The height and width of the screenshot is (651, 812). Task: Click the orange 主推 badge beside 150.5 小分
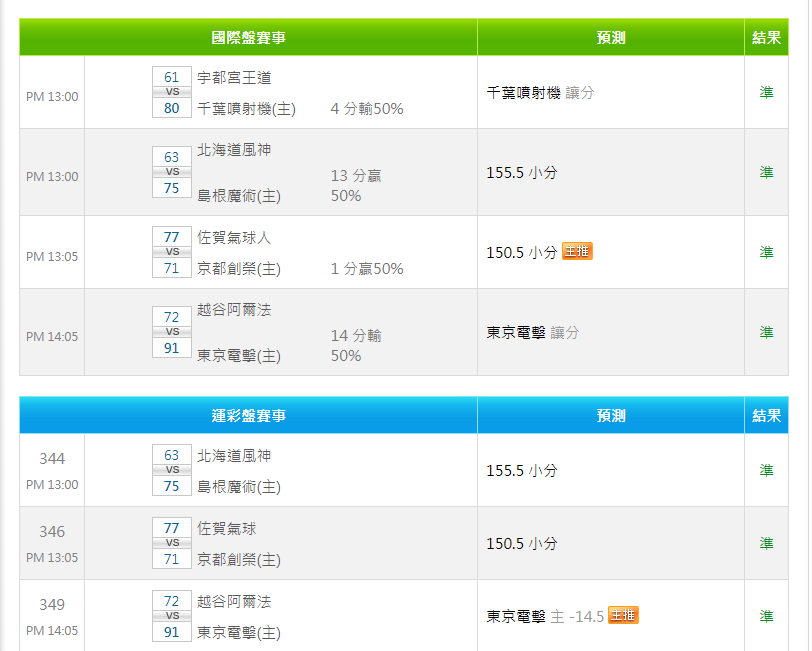click(577, 252)
